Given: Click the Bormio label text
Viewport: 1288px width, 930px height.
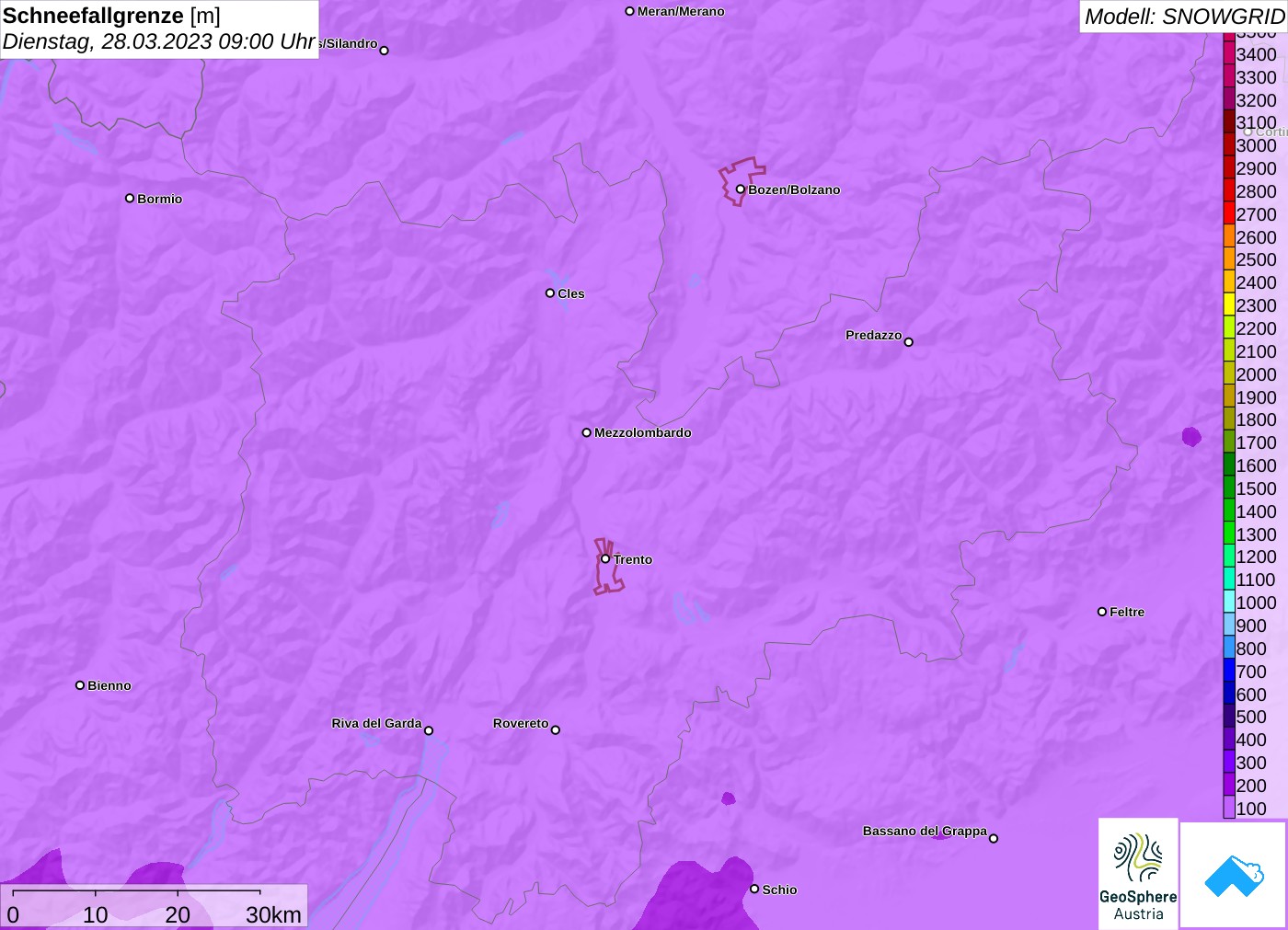Looking at the screenshot, I should tap(160, 199).
